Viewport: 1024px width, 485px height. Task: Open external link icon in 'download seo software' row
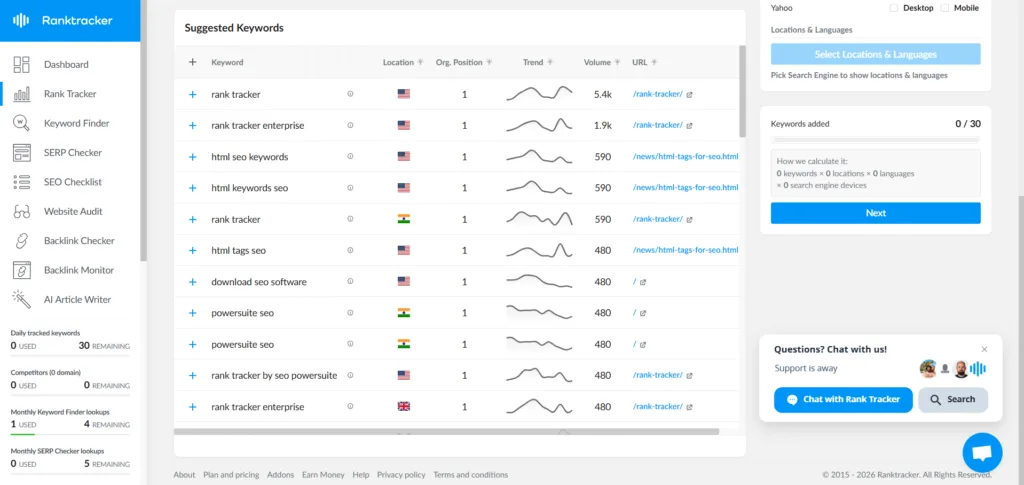click(643, 282)
